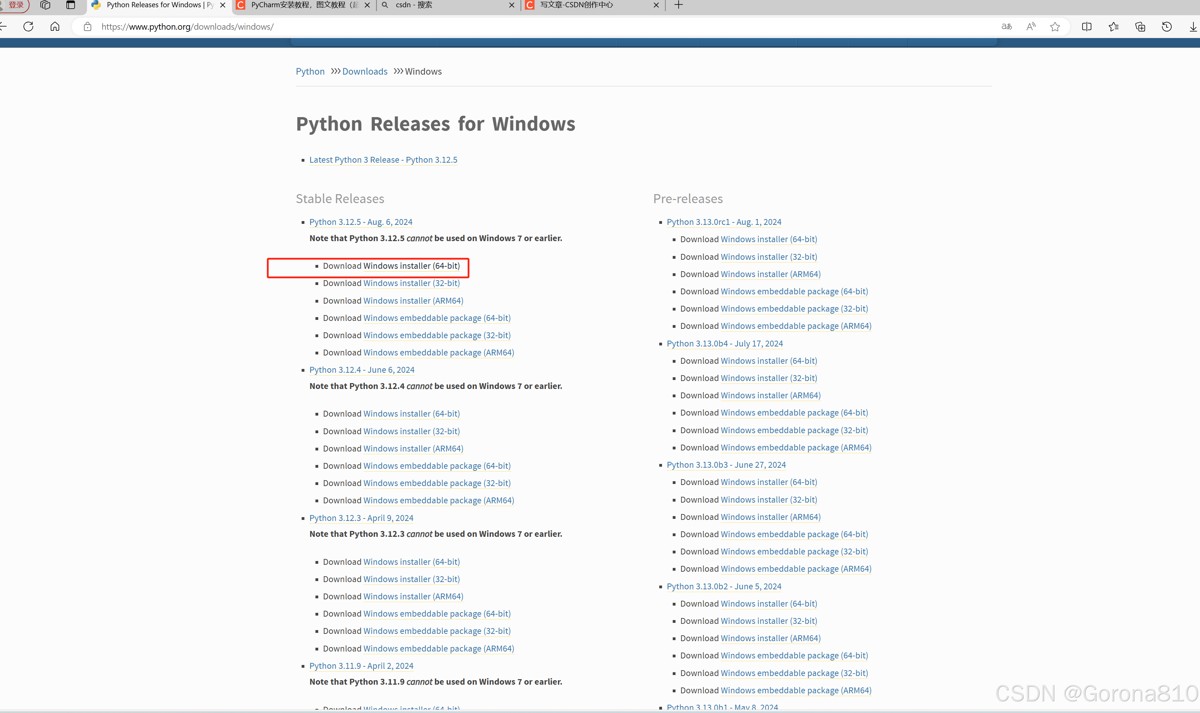Image resolution: width=1200 pixels, height=713 pixels.
Task: Open Latest Python 3 Release - Python 3.12.5
Action: tap(383, 160)
